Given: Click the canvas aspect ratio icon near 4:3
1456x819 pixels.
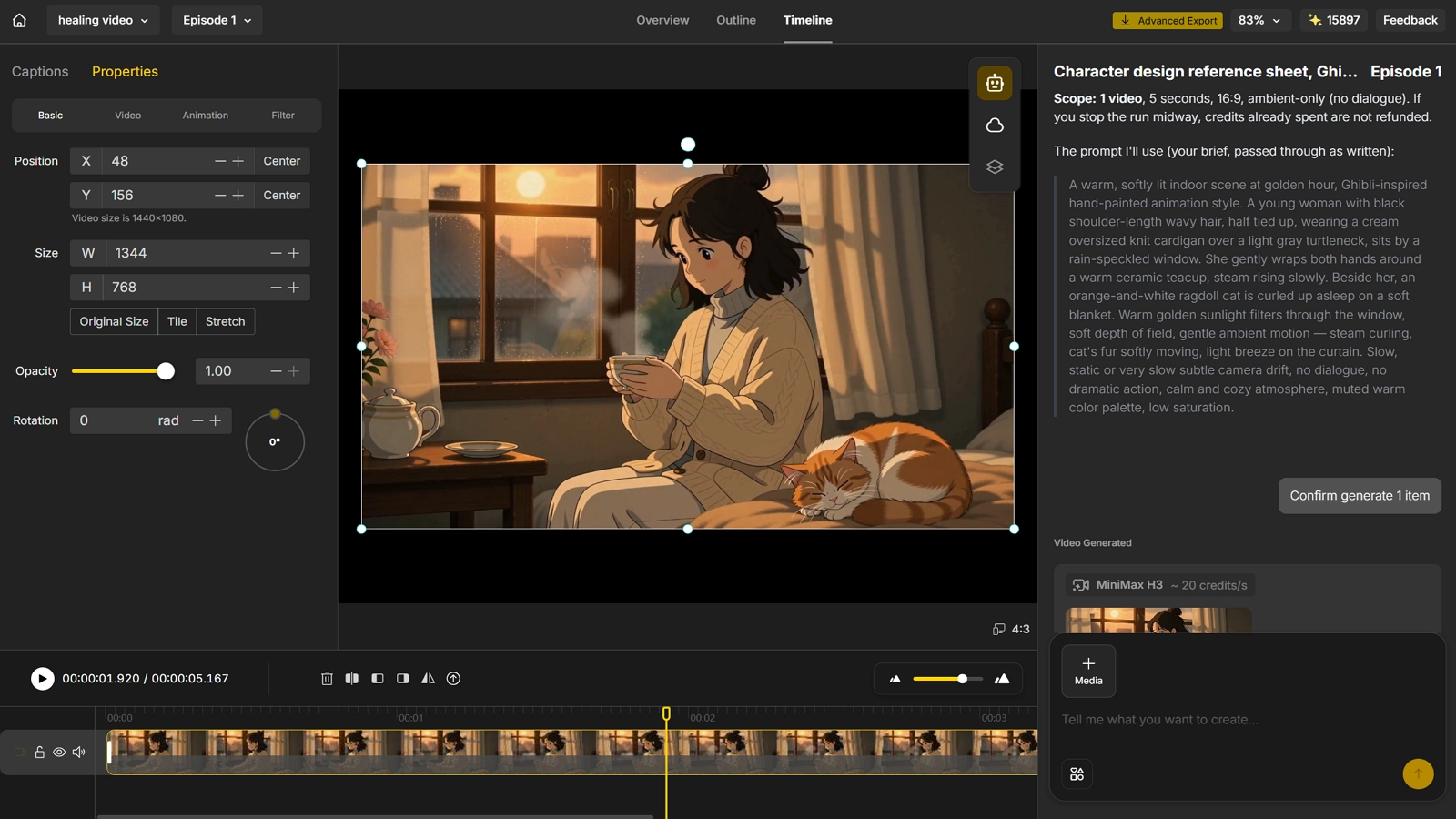Looking at the screenshot, I should [x=998, y=629].
